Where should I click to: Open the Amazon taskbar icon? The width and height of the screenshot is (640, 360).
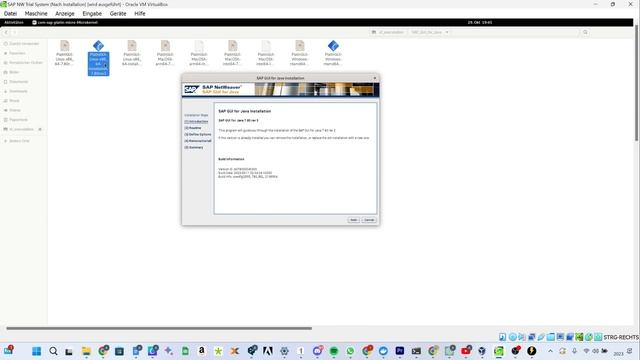point(202,351)
